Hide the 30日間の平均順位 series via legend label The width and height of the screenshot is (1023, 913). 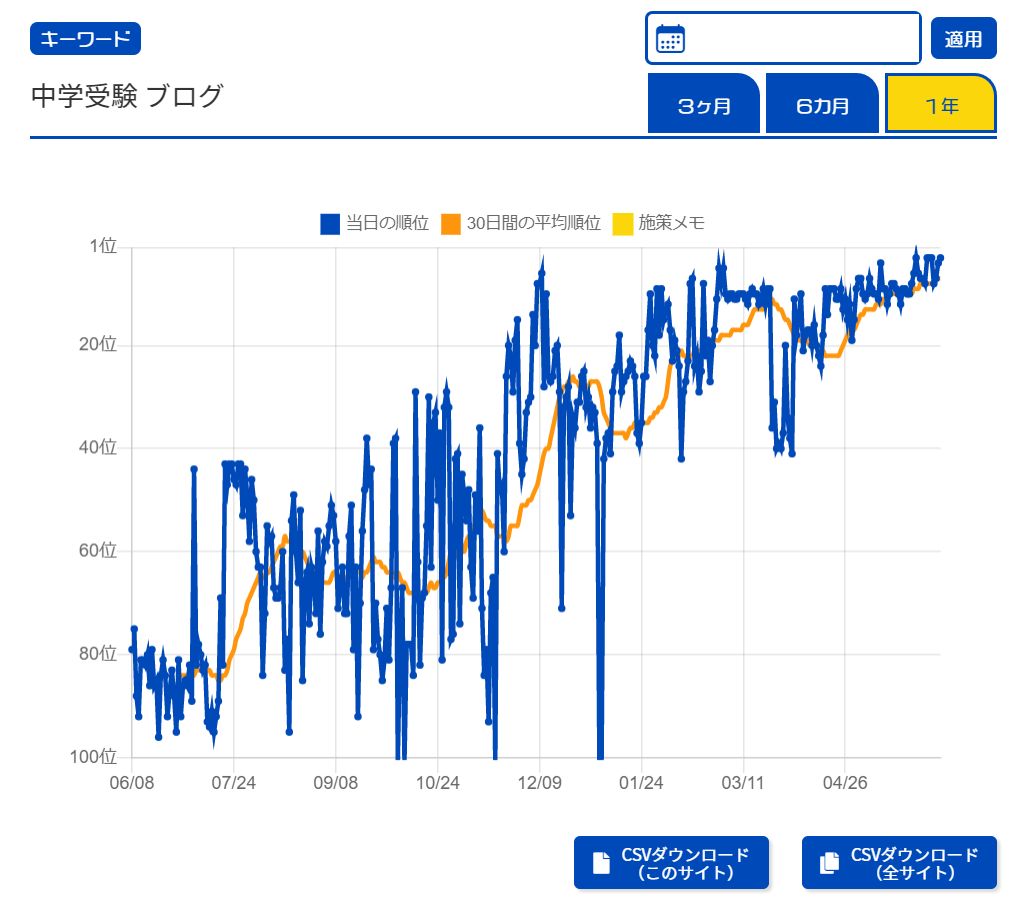tap(533, 224)
